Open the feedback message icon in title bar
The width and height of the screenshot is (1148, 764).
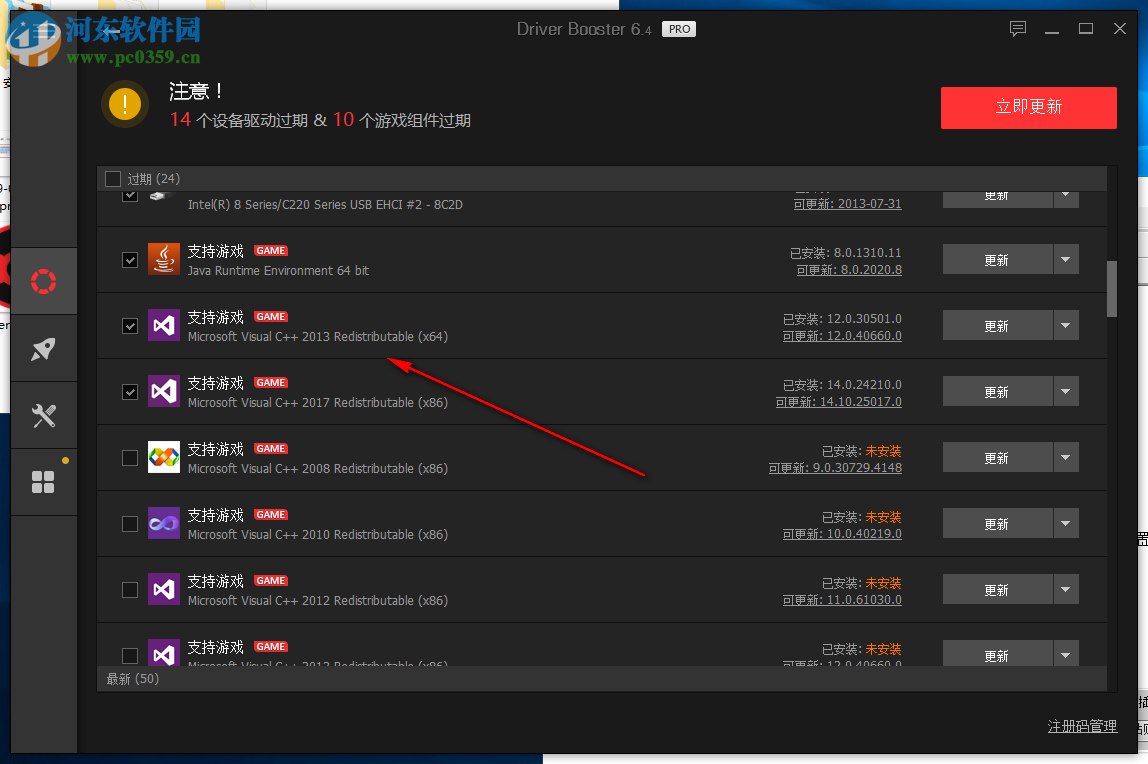tap(1017, 29)
